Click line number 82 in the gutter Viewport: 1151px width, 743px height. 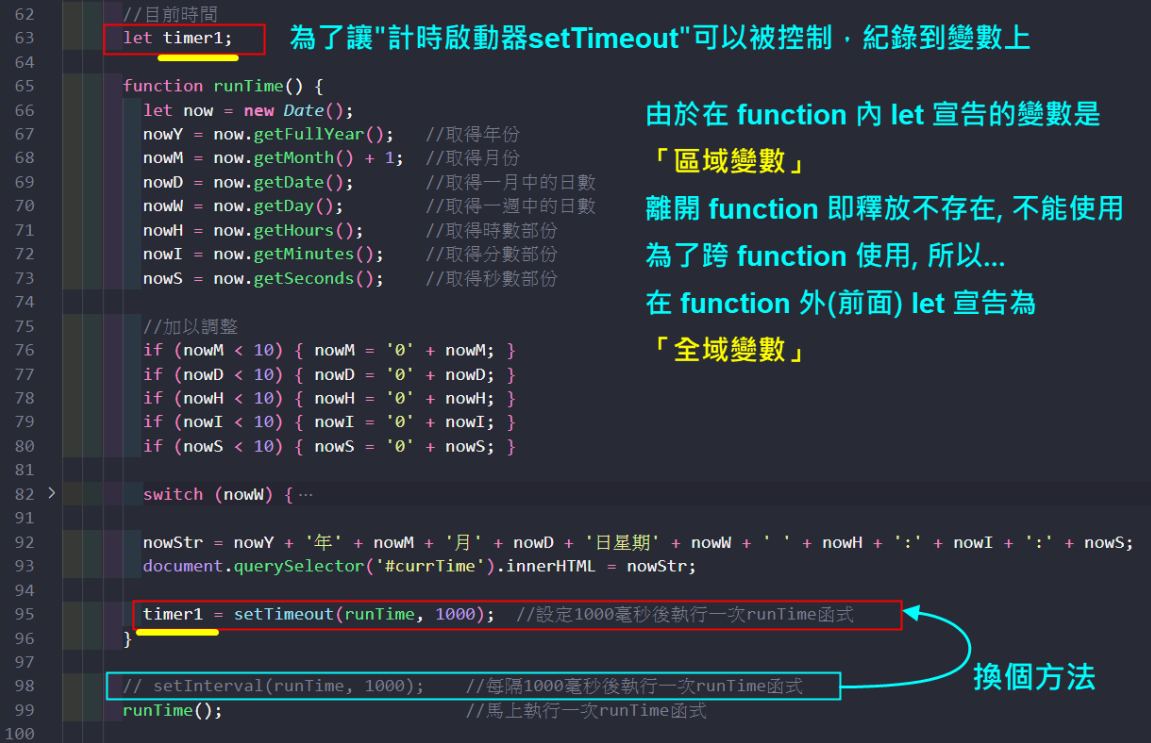(24, 494)
